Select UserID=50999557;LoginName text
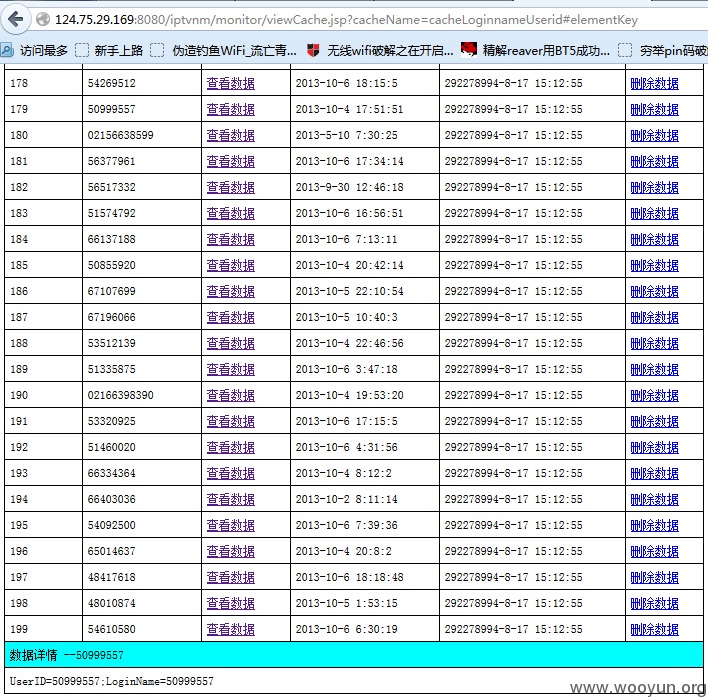The image size is (708, 697). coord(112,681)
